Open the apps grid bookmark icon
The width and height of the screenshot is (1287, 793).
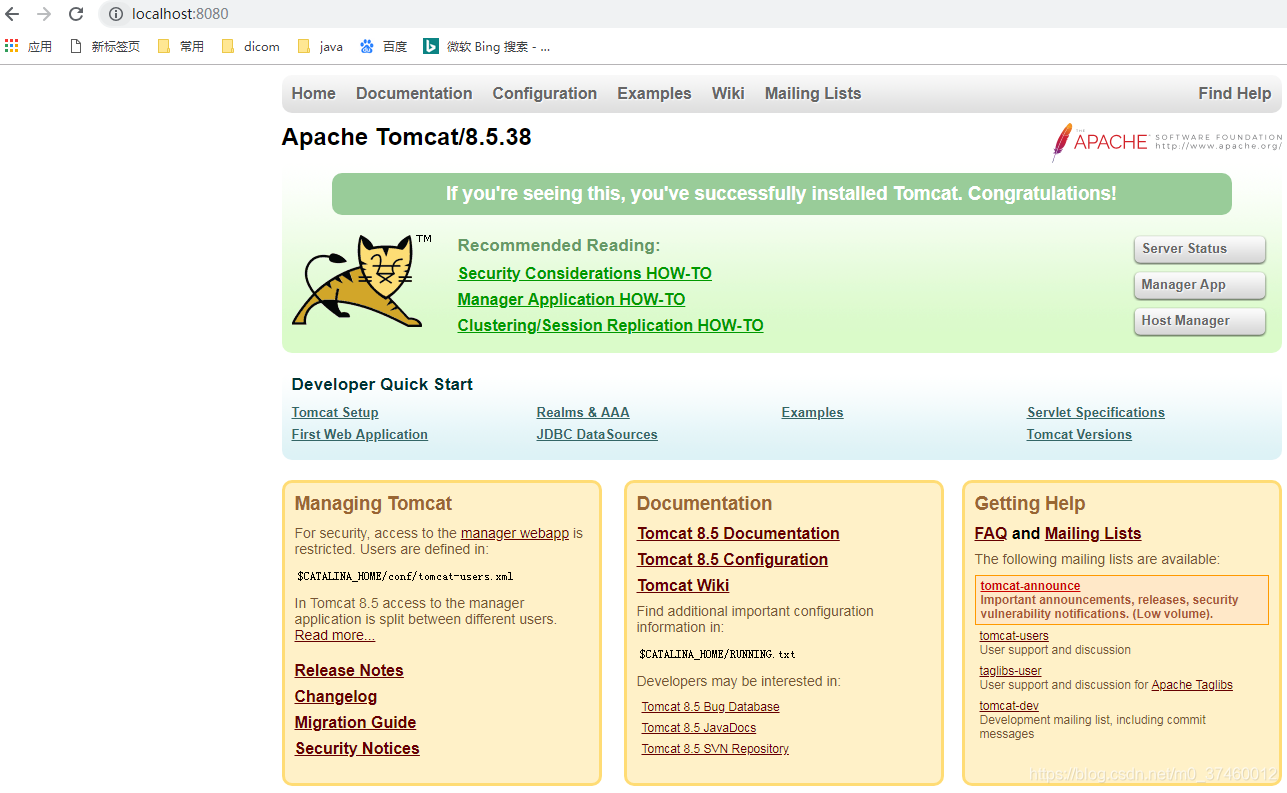(12, 46)
